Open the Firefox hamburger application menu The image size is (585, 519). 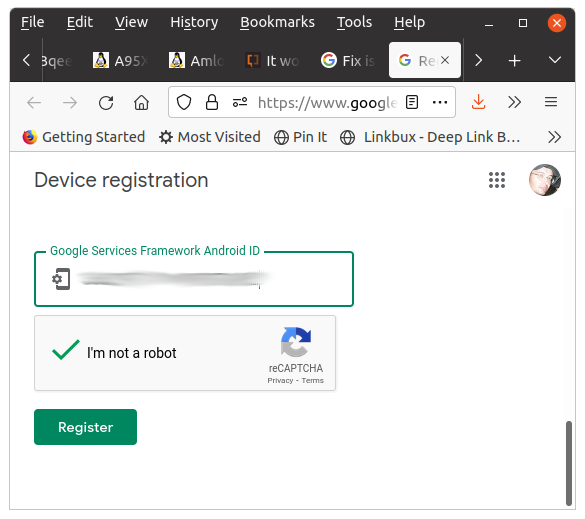coord(551,102)
